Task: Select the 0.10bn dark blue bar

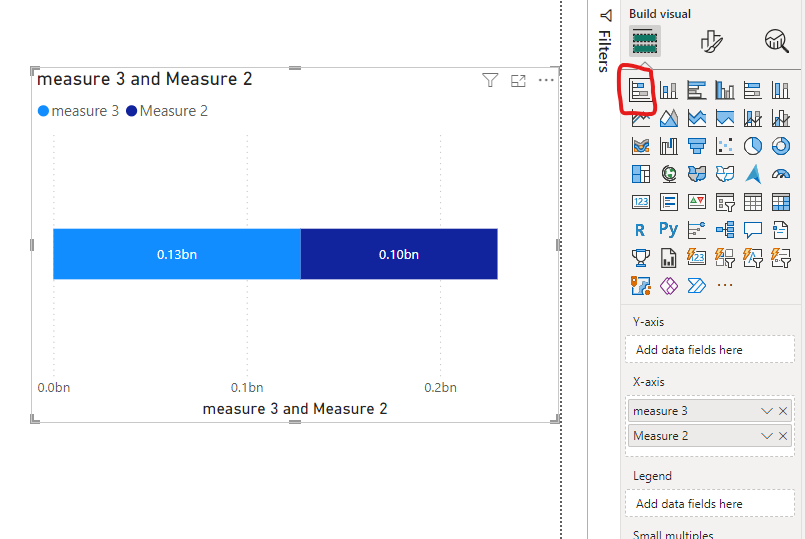Action: pyautogui.click(x=399, y=254)
